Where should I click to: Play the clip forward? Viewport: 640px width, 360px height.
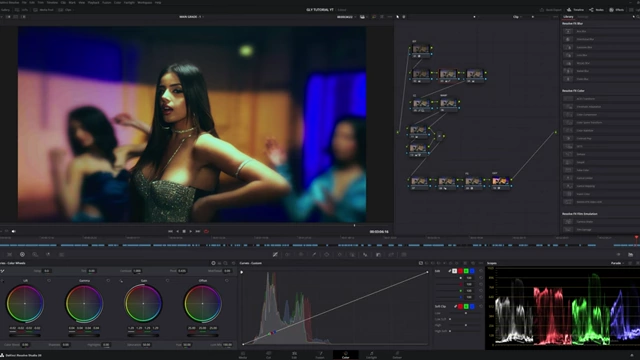point(191,231)
